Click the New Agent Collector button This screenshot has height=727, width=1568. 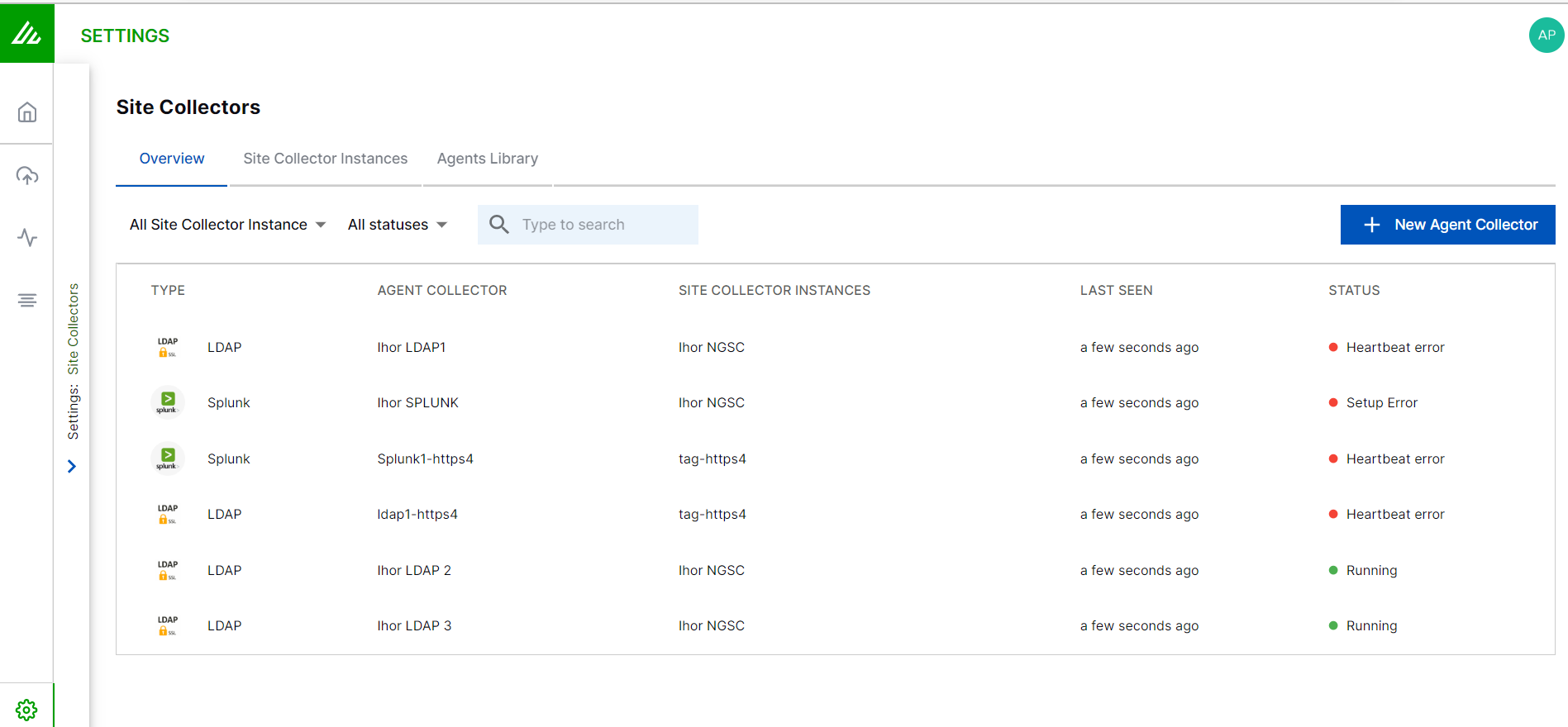click(1447, 225)
